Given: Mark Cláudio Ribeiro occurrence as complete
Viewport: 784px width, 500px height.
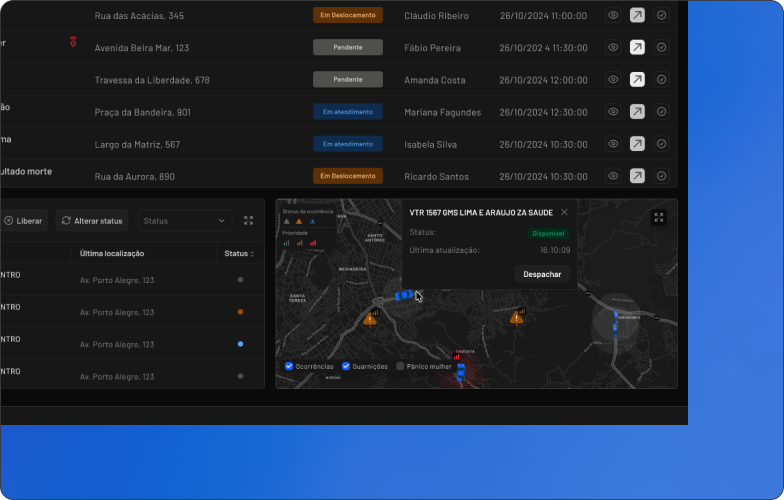Looking at the screenshot, I should pyautogui.click(x=662, y=15).
